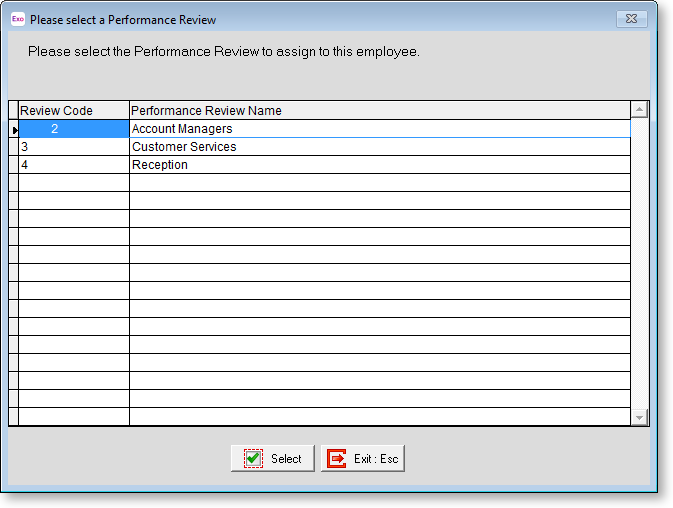This screenshot has height=508, width=673.
Task: Sort by the Review Code column header
Action: (74, 111)
